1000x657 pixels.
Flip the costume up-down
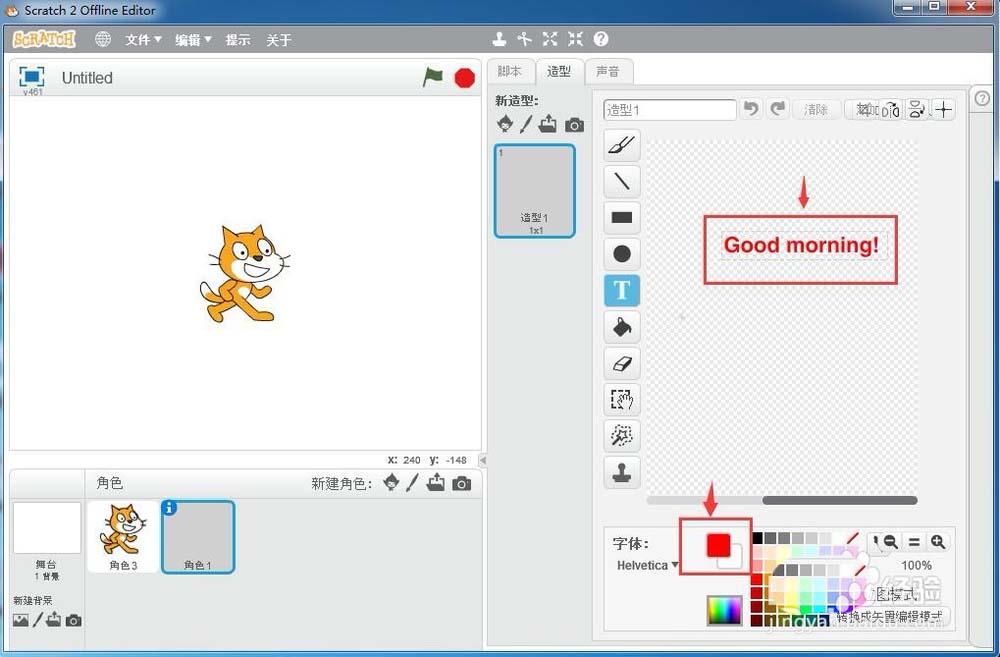tap(916, 110)
